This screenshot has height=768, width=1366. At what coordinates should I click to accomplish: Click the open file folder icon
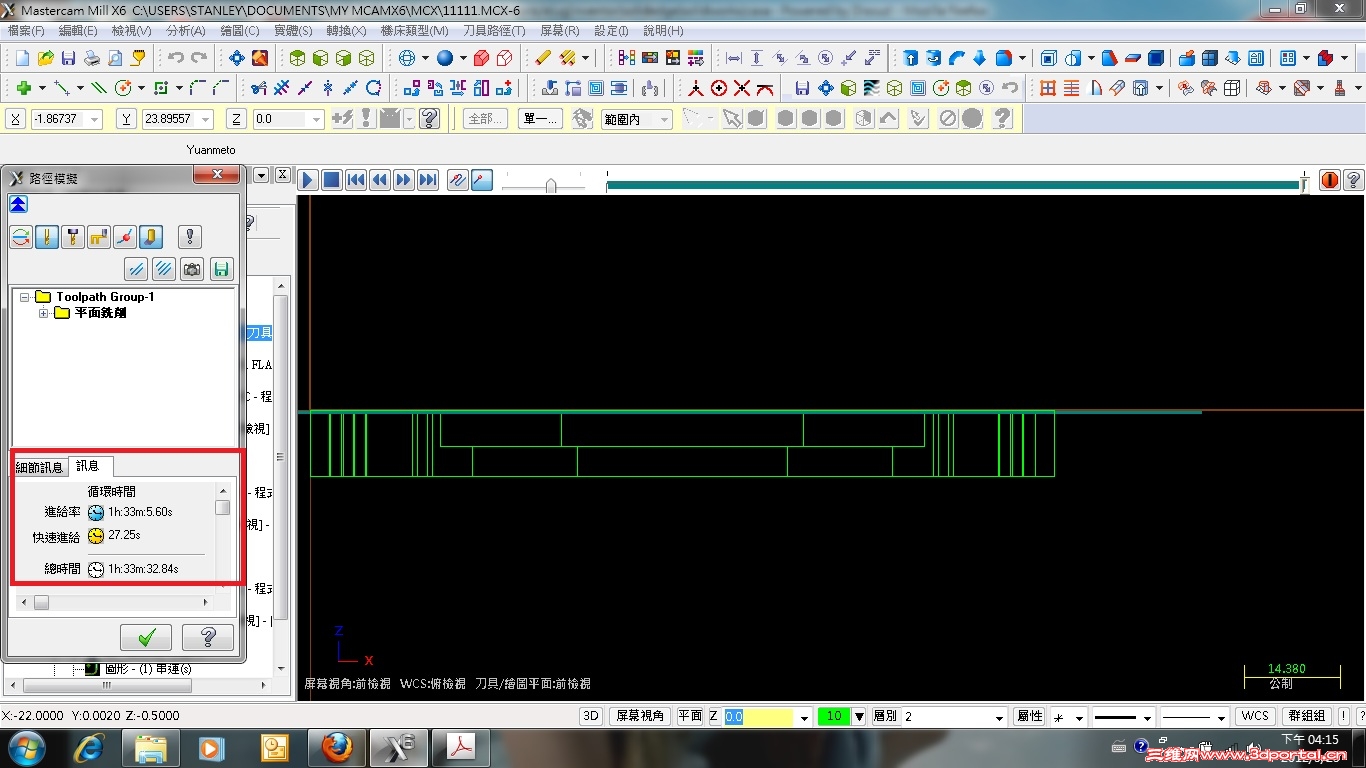click(x=45, y=58)
